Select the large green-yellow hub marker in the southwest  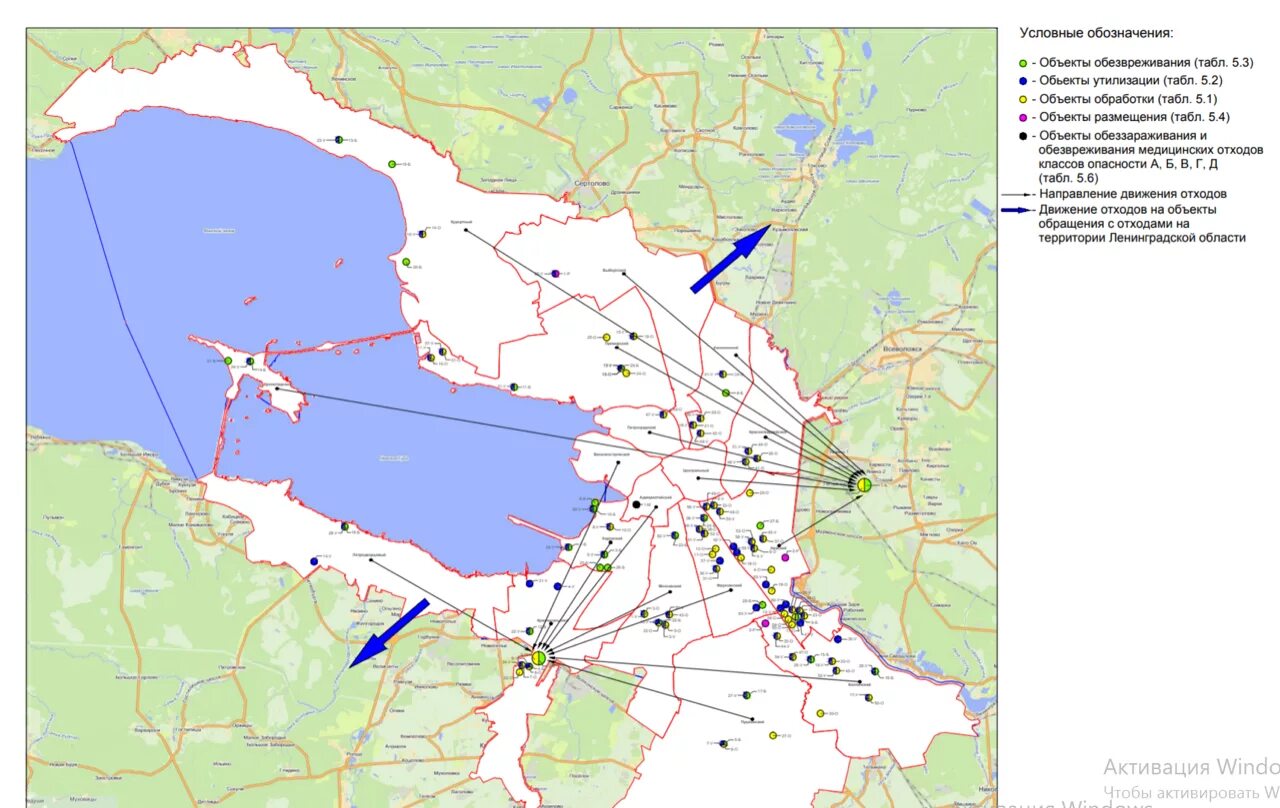[540, 657]
